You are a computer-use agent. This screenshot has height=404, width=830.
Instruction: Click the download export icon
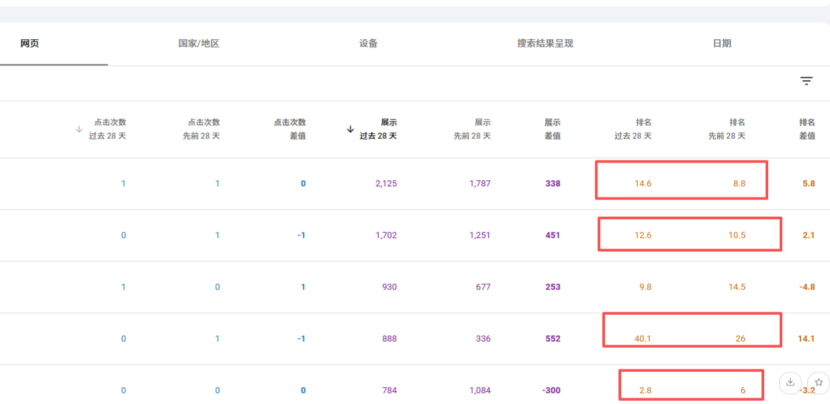(x=790, y=382)
